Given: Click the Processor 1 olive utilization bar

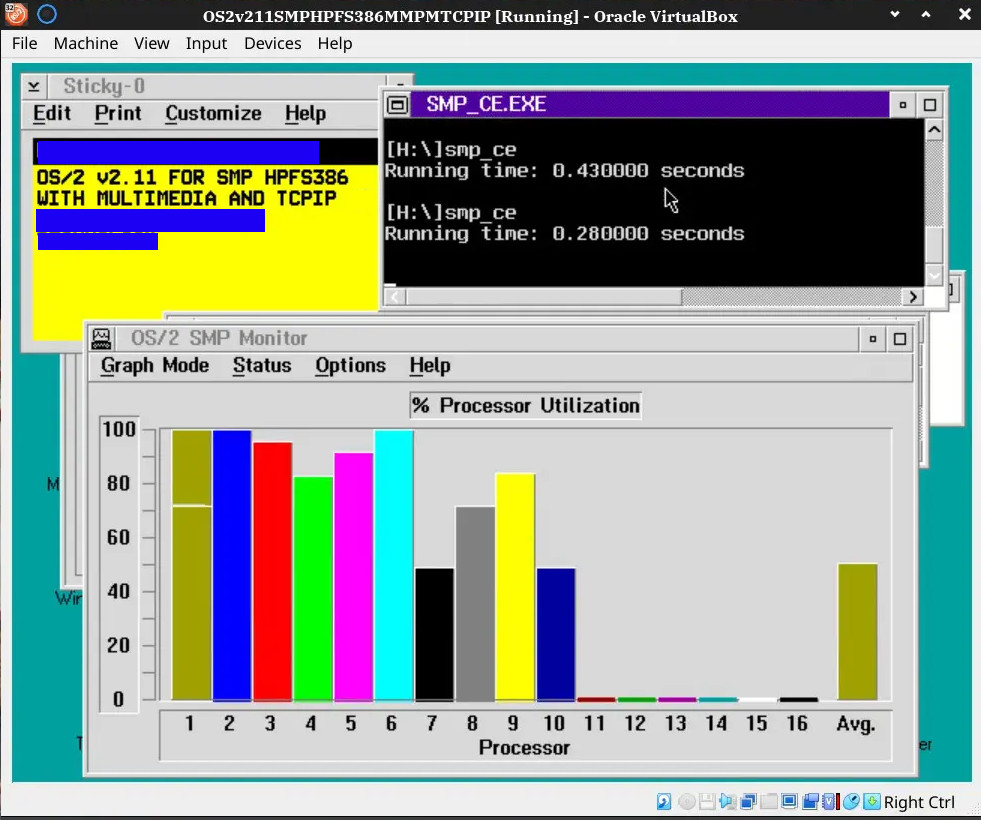Looking at the screenshot, I should pyautogui.click(x=191, y=565).
